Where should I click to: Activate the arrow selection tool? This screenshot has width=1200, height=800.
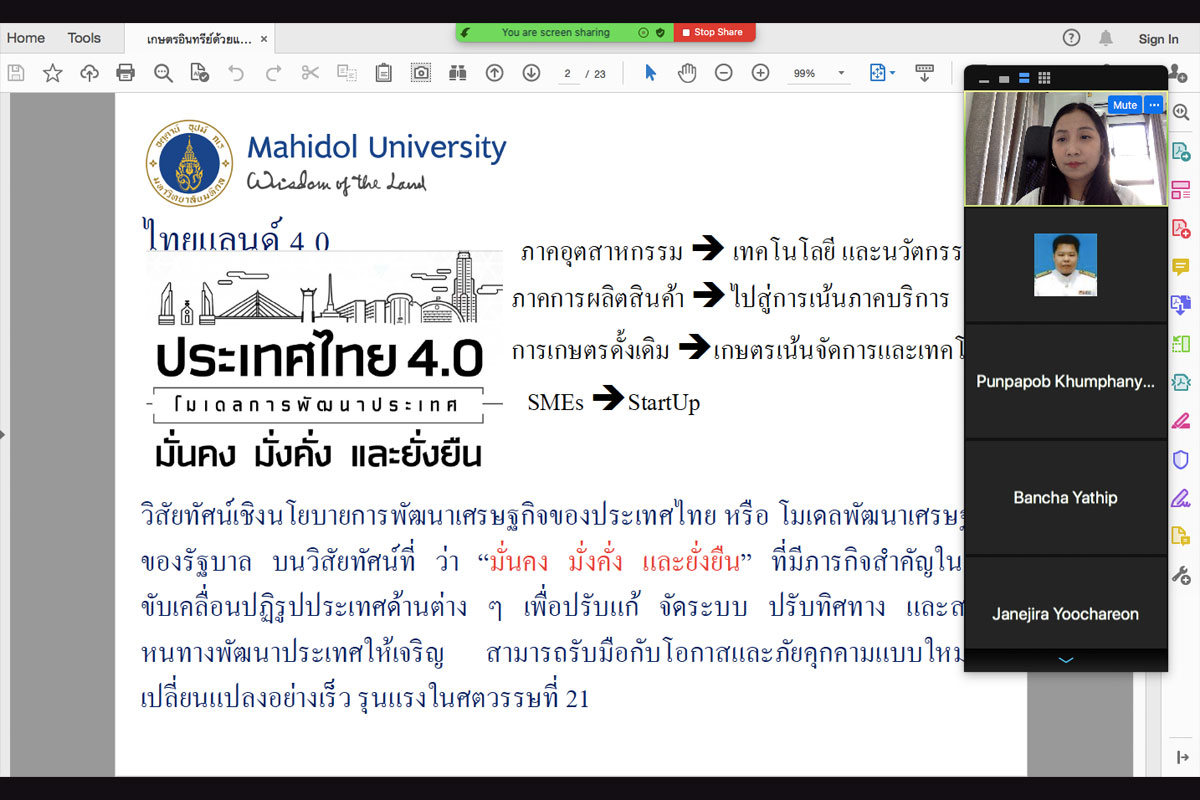pos(650,73)
